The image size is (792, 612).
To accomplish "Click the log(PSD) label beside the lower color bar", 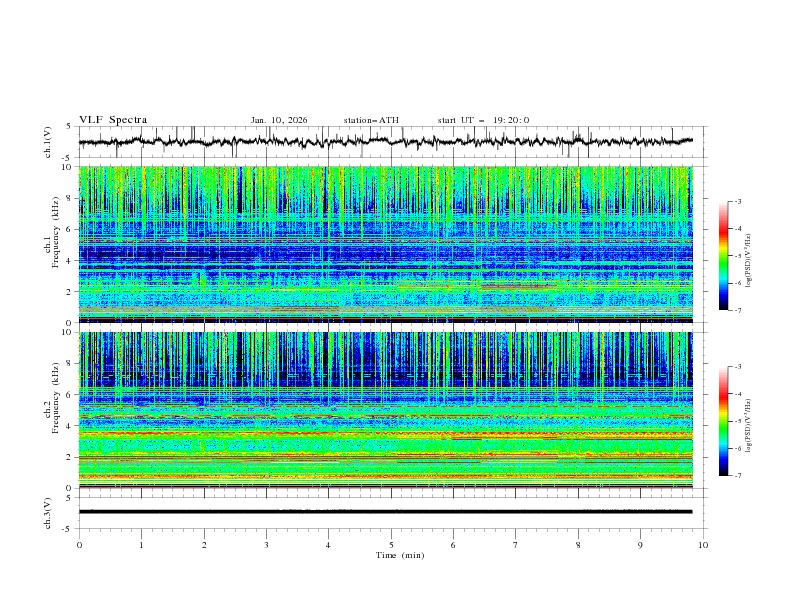I will pyautogui.click(x=750, y=421).
